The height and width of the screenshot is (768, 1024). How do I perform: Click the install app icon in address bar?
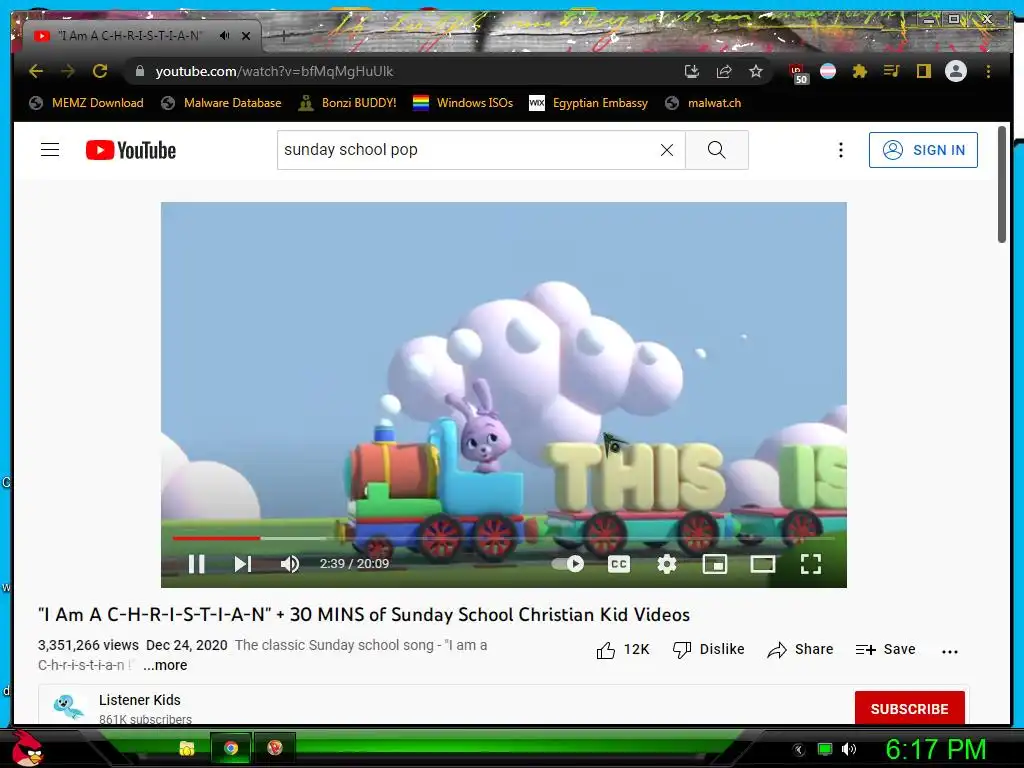coord(692,71)
